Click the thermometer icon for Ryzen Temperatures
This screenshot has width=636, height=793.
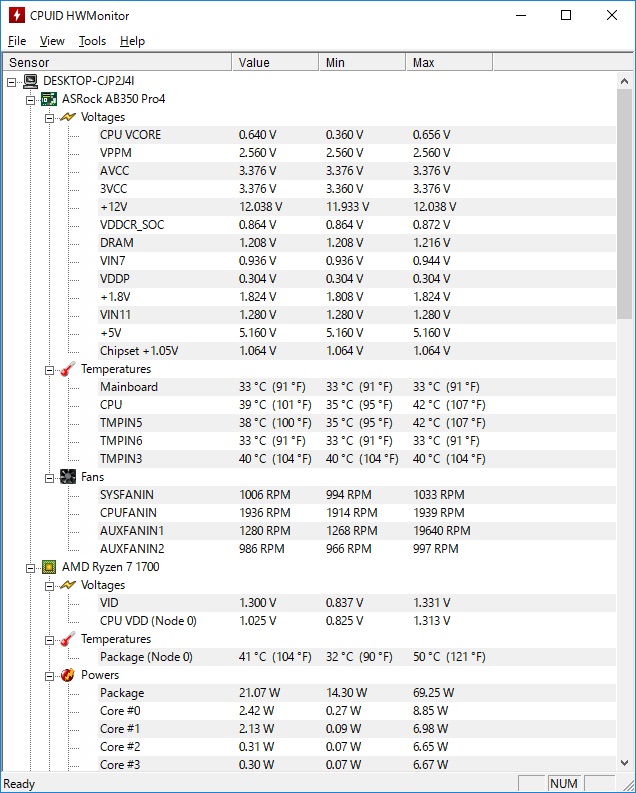(x=68, y=639)
